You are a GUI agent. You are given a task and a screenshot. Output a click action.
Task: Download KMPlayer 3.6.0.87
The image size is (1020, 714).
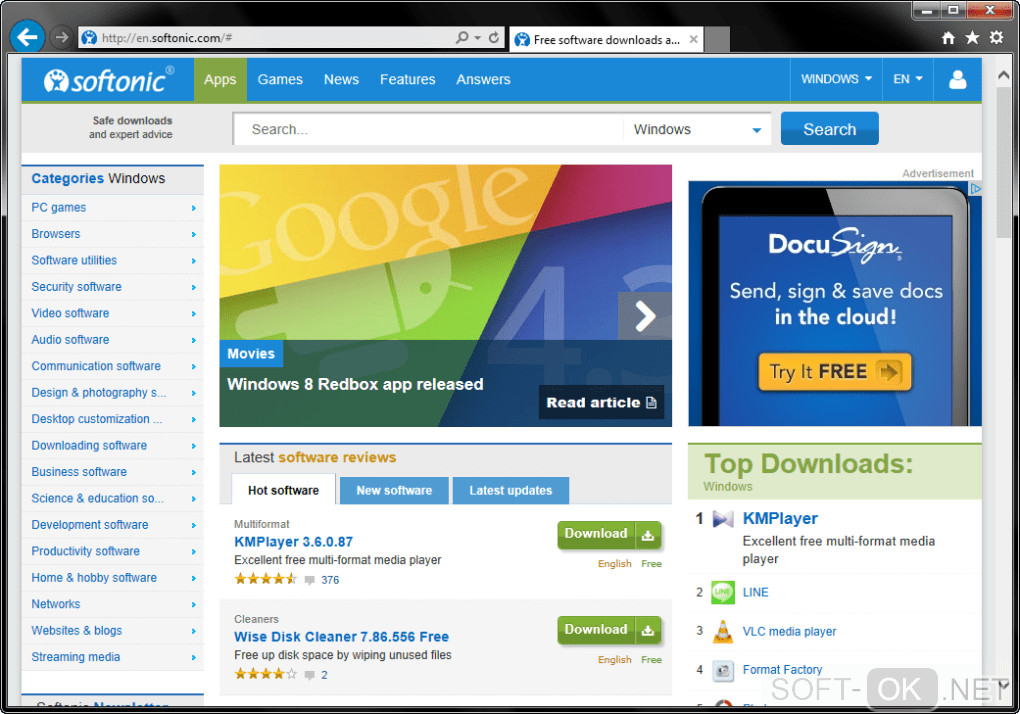coord(610,535)
